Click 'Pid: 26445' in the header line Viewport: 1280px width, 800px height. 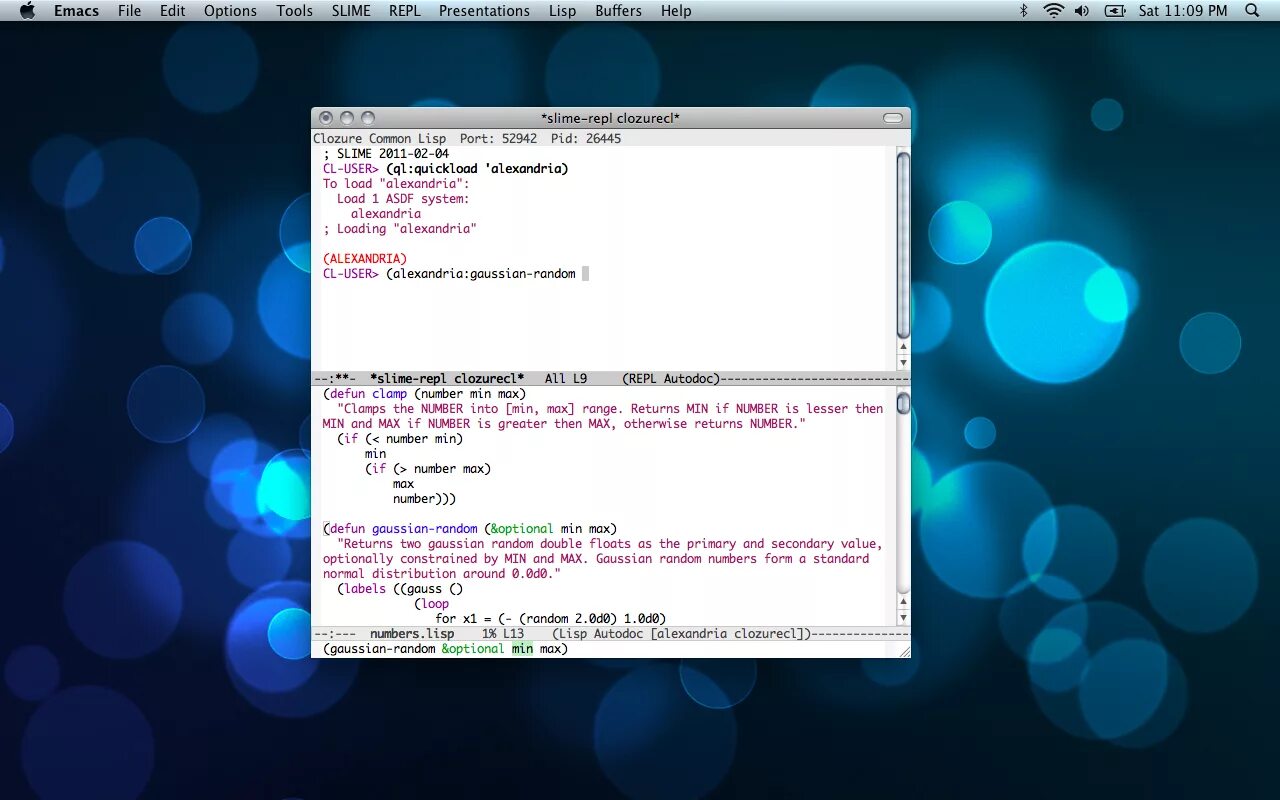(586, 139)
